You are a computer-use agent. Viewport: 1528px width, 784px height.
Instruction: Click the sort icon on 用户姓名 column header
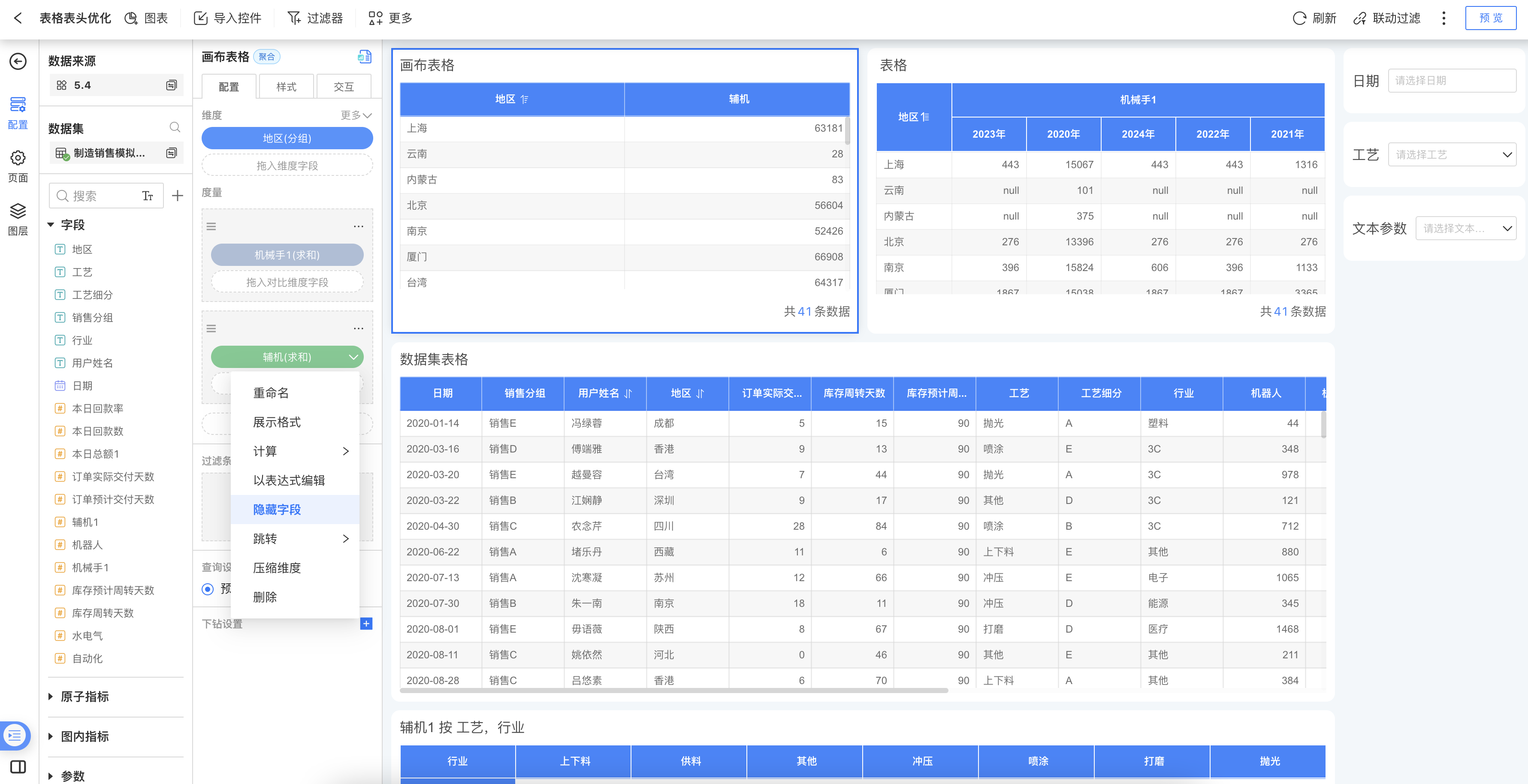tap(628, 393)
